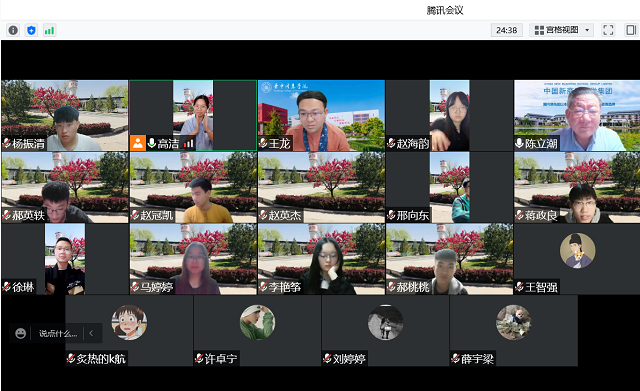The height and width of the screenshot is (391, 640).
Task: Click 薛宇梁's round avatar
Action: click(x=514, y=322)
